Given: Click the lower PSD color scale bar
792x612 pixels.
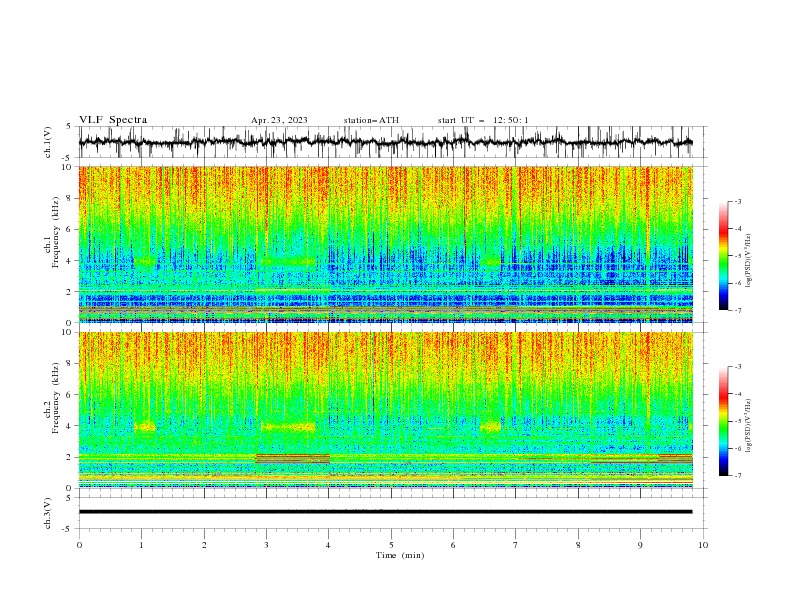Looking at the screenshot, I should click(723, 421).
